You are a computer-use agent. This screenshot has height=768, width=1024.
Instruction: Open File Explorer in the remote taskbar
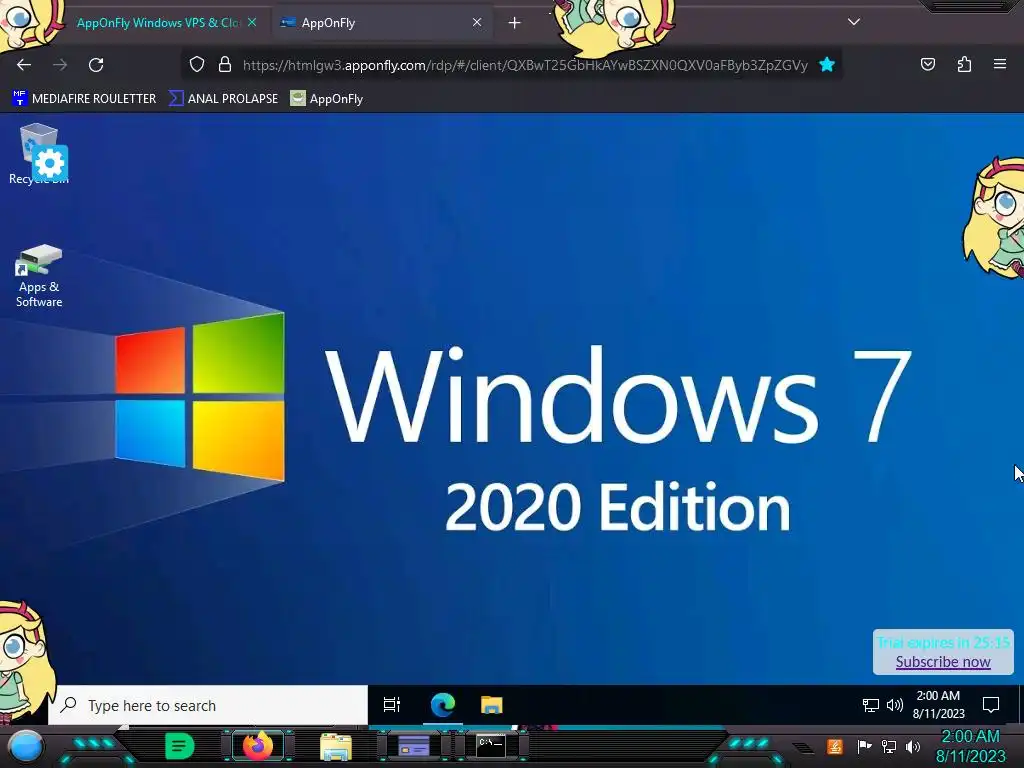point(491,705)
